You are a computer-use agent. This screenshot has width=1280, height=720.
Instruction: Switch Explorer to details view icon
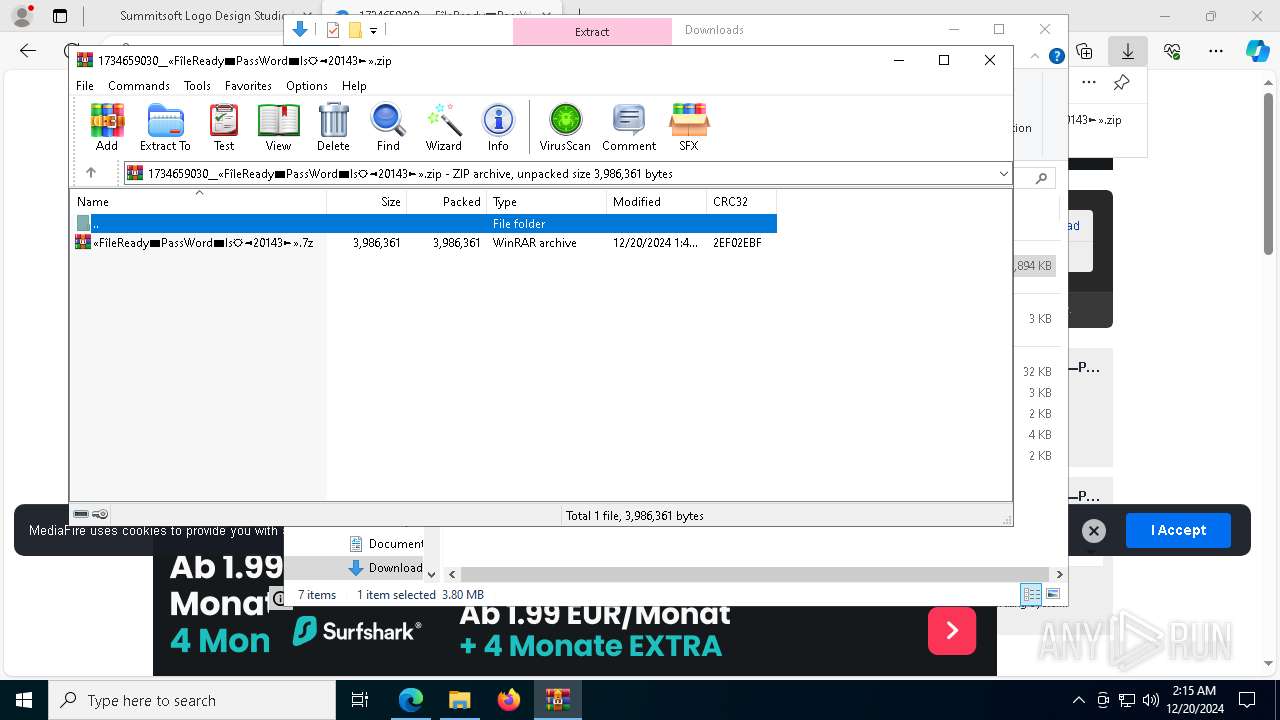coord(1031,594)
